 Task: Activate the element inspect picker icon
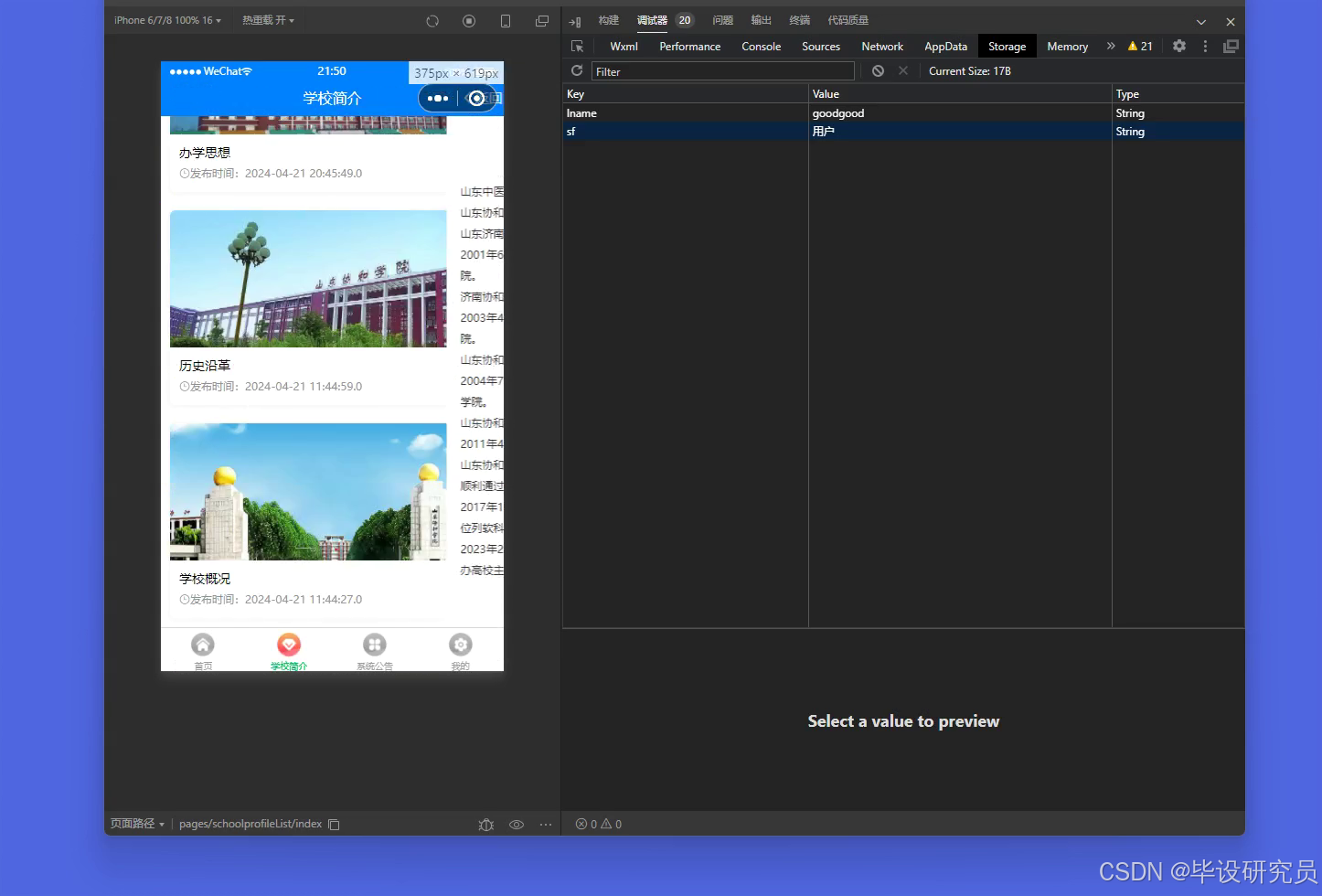coord(577,46)
